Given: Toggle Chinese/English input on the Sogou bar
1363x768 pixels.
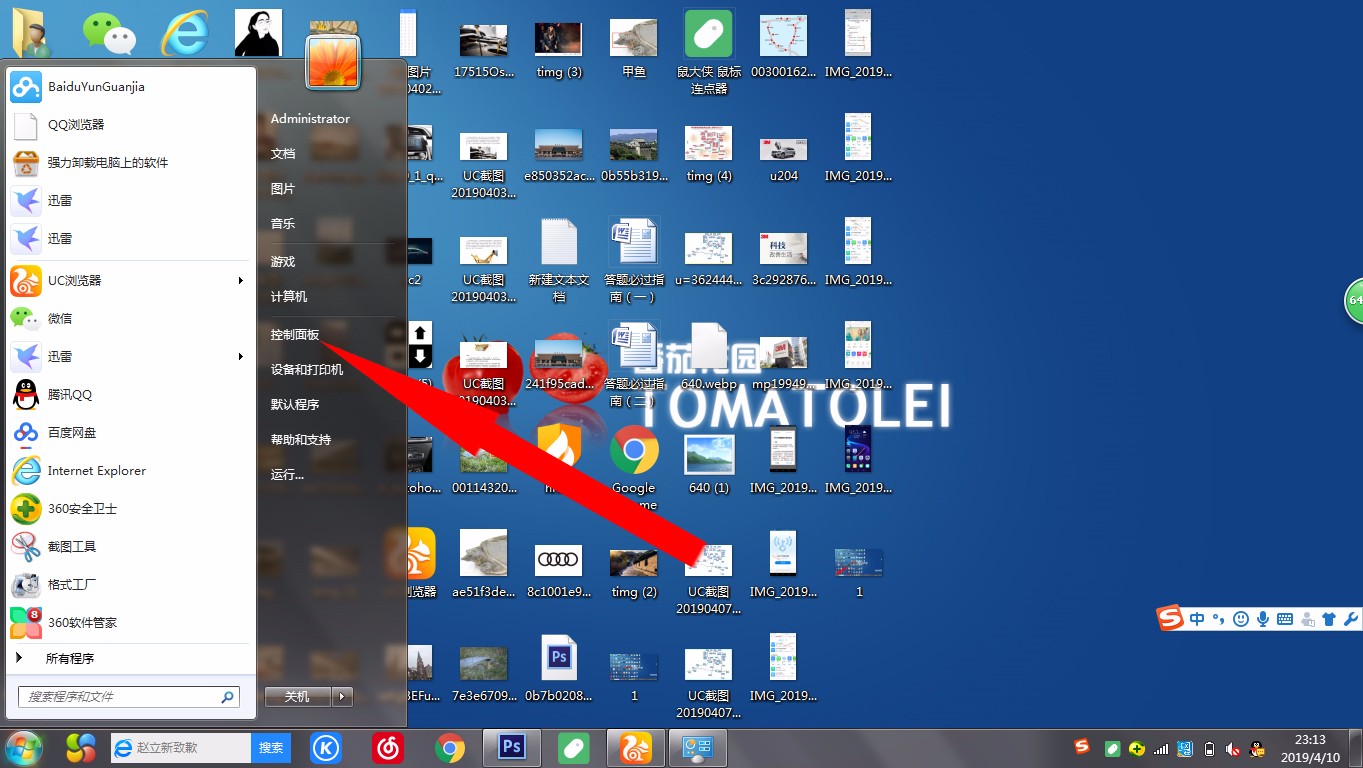Looking at the screenshot, I should point(1197,618).
